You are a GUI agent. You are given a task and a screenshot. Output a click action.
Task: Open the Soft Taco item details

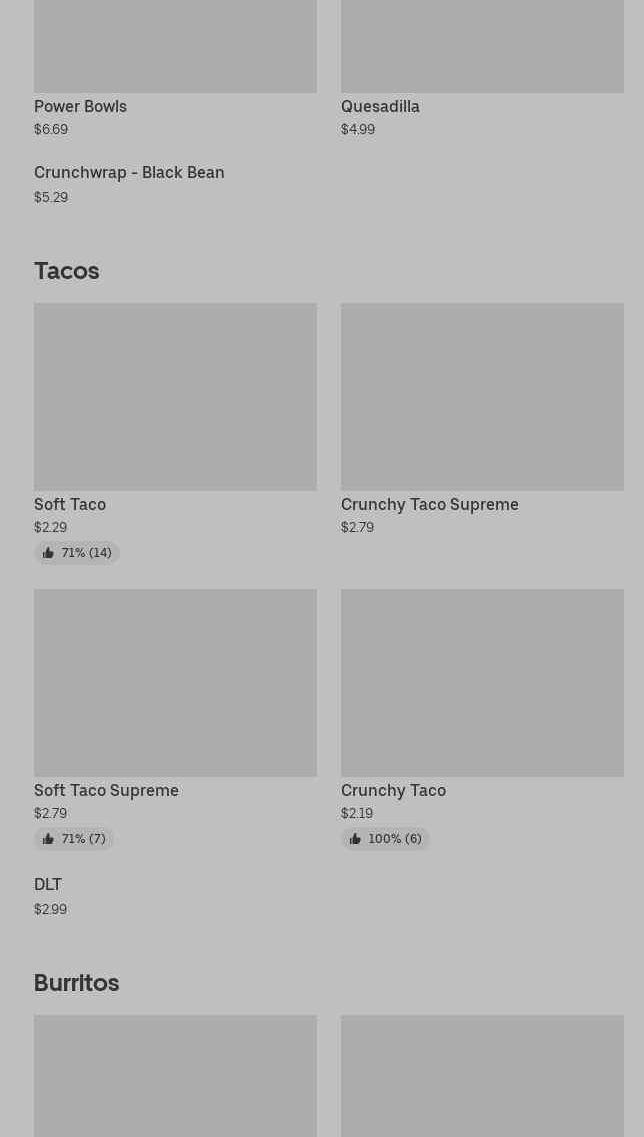coord(70,504)
